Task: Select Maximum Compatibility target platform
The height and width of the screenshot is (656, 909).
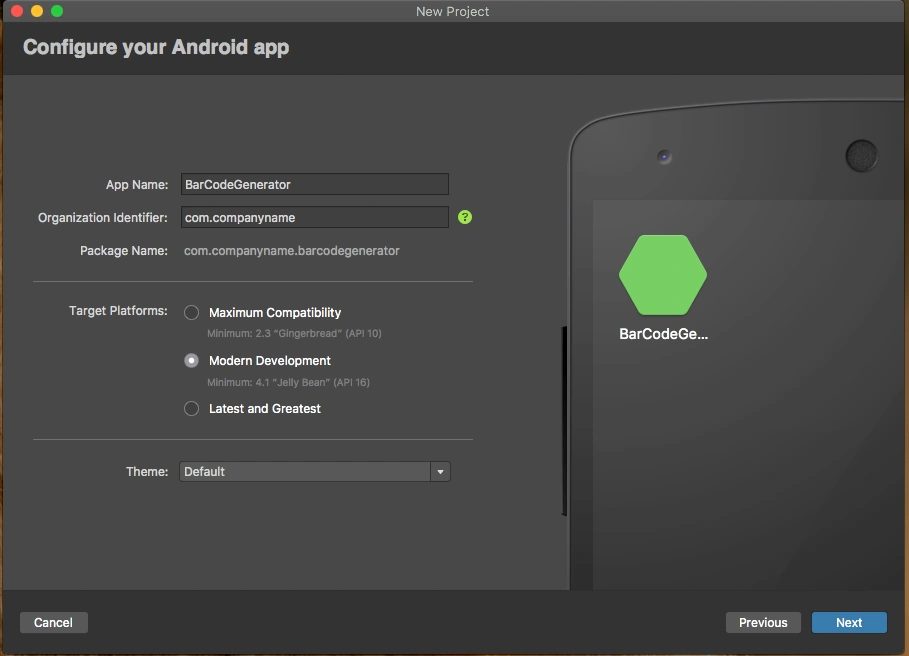Action: tap(191, 313)
